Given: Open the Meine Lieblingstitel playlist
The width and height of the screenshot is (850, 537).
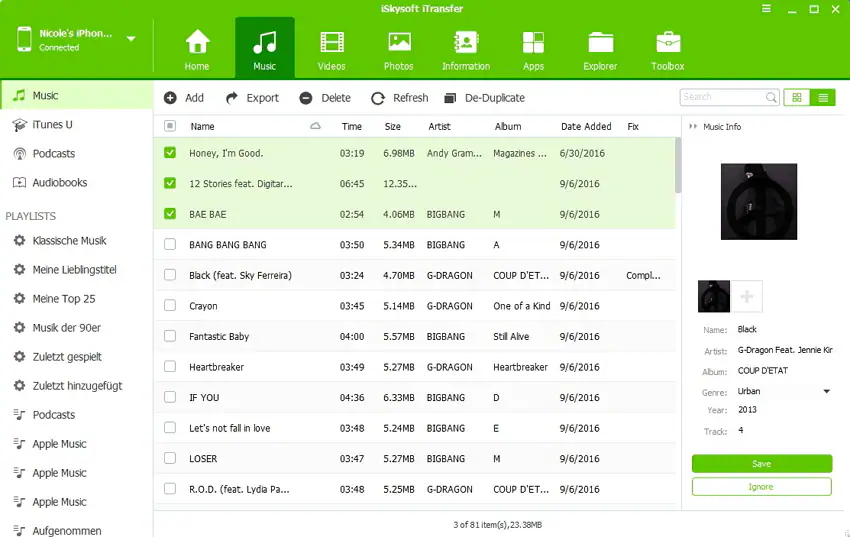Looking at the screenshot, I should (76, 269).
